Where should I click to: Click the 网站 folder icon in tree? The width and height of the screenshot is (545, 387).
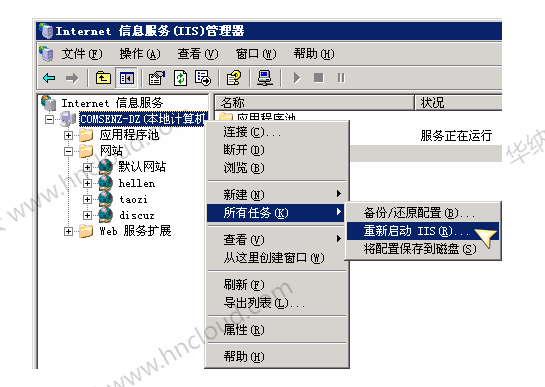tap(86, 151)
